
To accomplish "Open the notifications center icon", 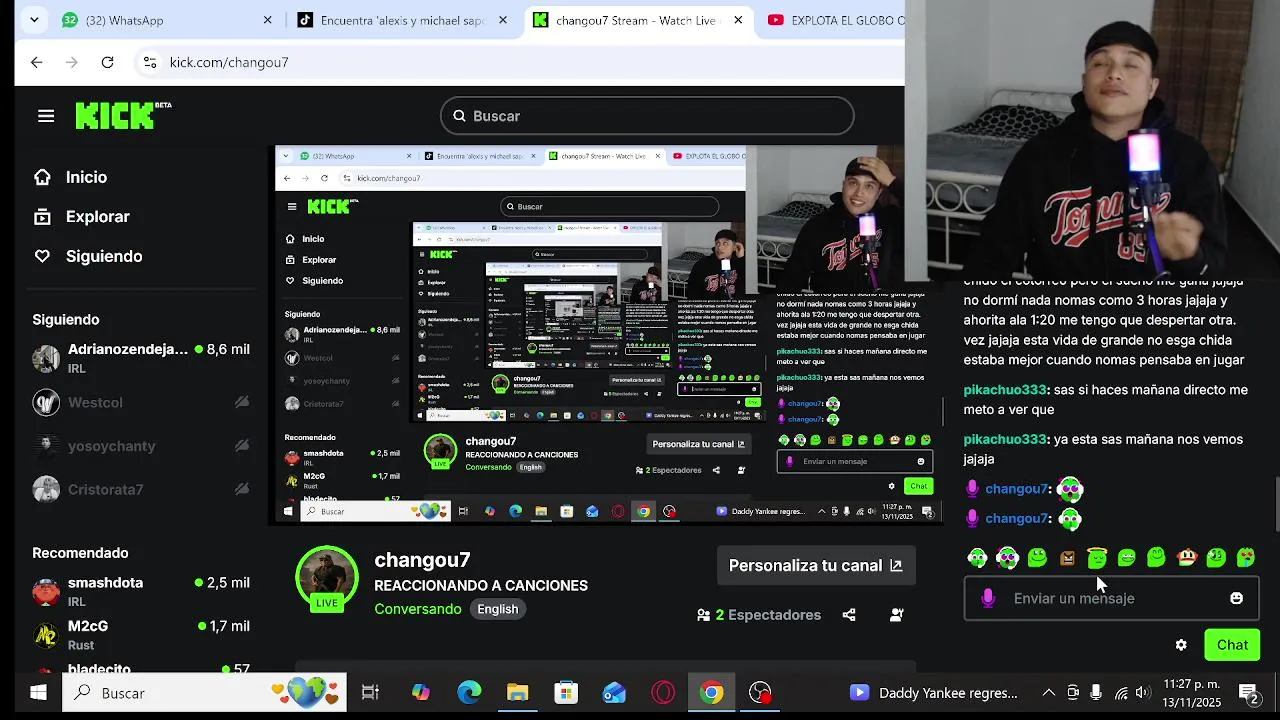I will (x=1248, y=692).
